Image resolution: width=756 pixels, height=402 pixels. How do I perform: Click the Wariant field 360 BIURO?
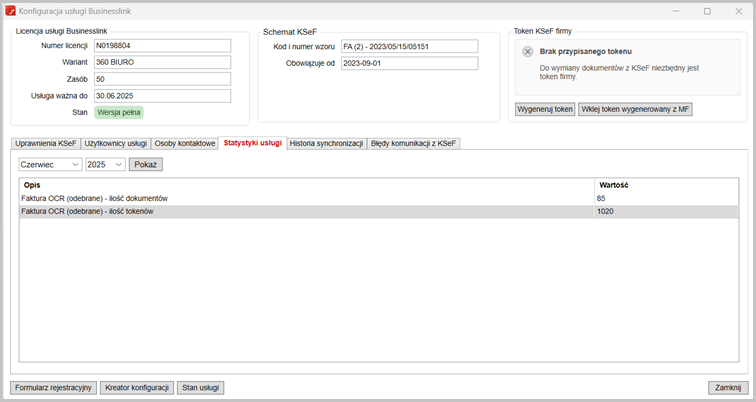(x=162, y=62)
